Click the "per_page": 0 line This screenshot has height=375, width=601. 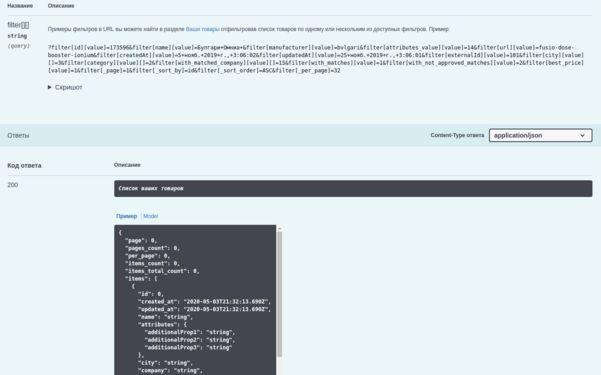[x=147, y=256]
